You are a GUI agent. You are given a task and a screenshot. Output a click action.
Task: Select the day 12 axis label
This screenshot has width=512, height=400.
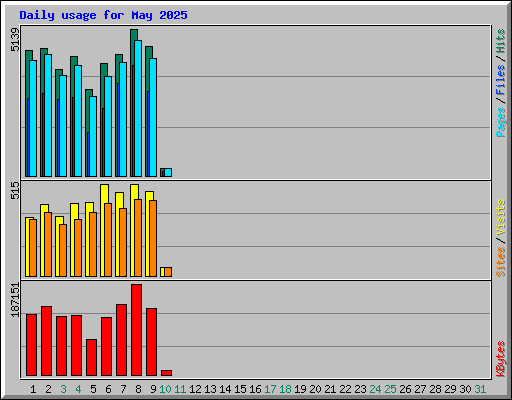coord(195,389)
